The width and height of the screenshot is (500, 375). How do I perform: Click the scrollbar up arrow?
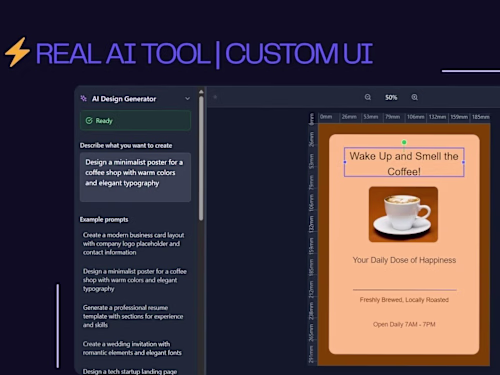click(x=201, y=92)
